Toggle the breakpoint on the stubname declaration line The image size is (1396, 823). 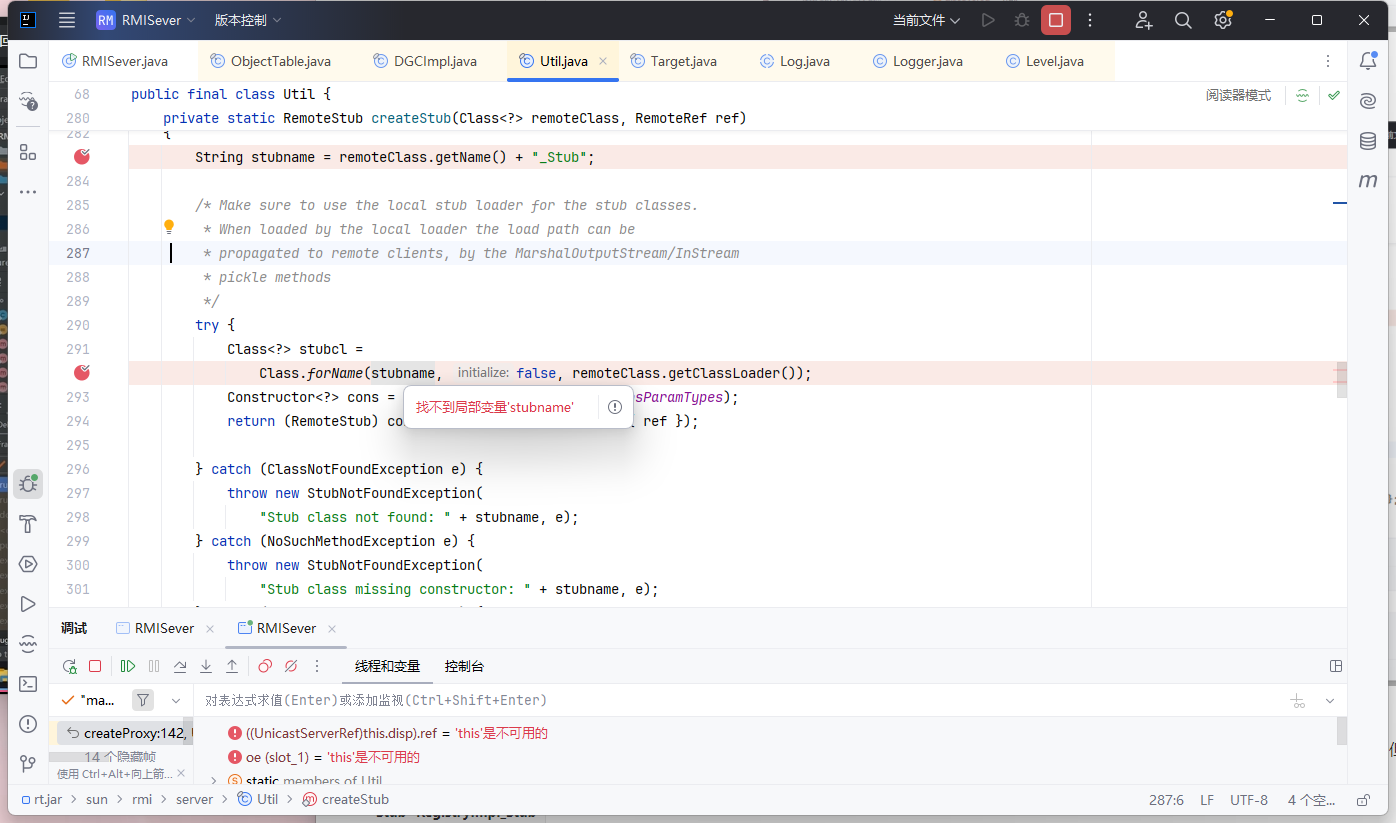(82, 157)
